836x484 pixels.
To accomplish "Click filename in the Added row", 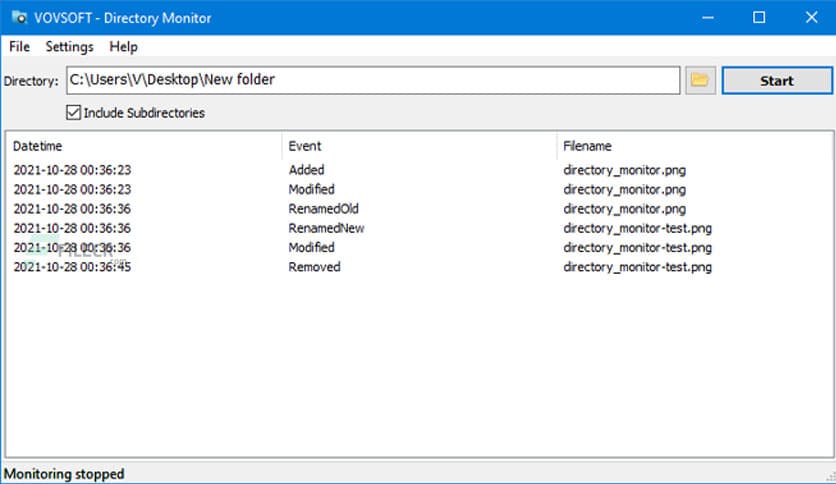I will [x=624, y=170].
